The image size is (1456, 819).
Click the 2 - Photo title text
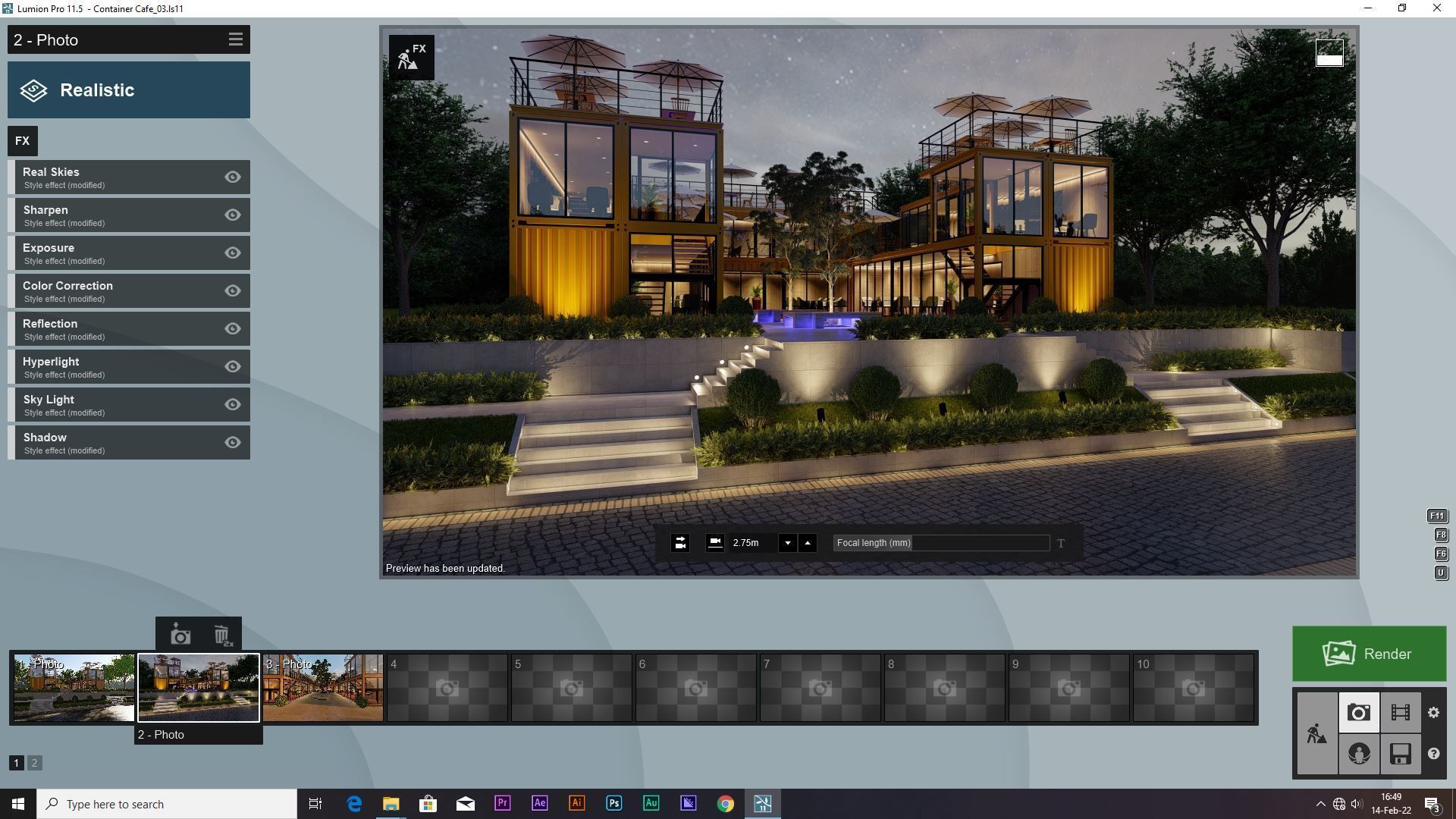pos(45,39)
